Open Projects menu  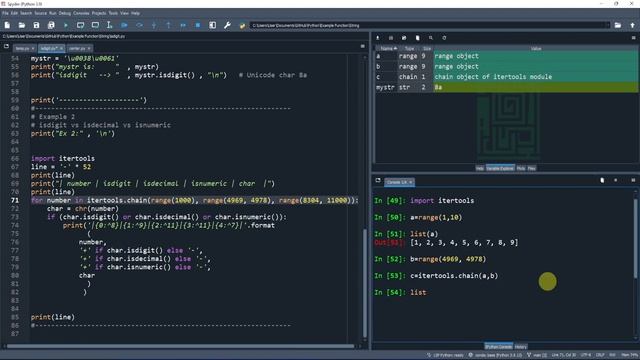click(99, 13)
